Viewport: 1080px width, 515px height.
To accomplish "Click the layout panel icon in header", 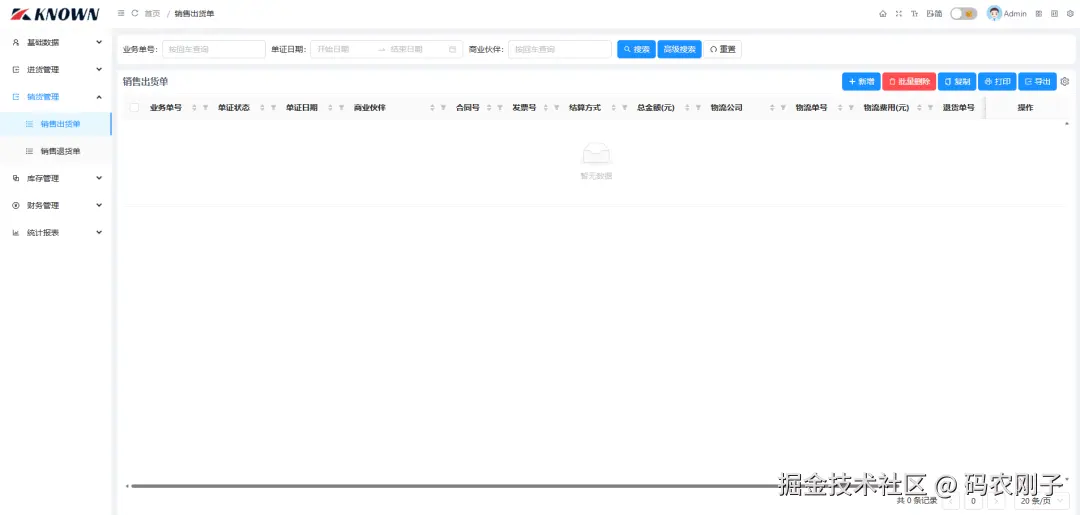I will [x=1055, y=14].
